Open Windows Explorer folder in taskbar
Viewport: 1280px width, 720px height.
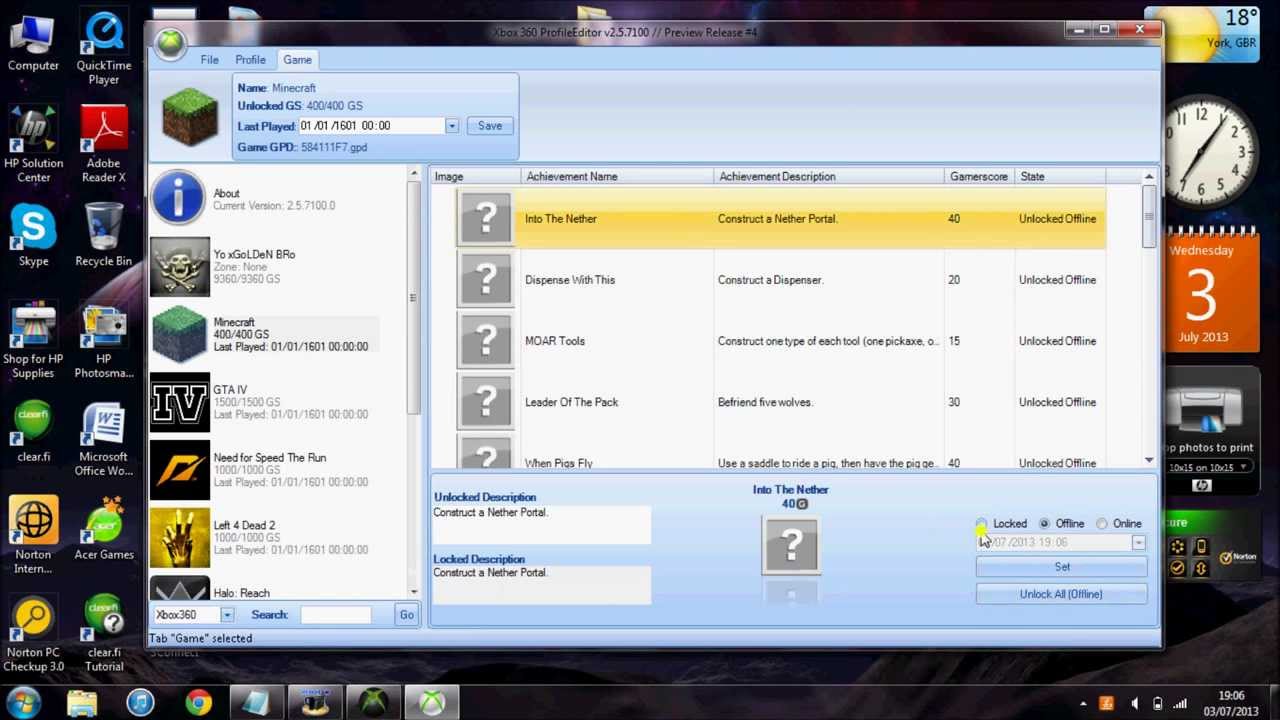pos(82,703)
